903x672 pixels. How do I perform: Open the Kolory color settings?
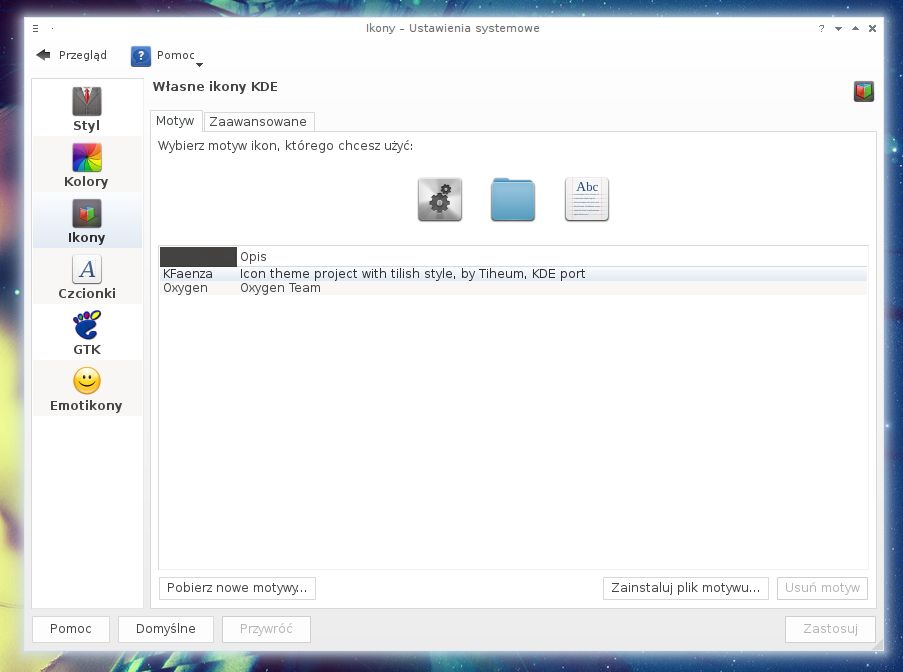pyautogui.click(x=86, y=165)
